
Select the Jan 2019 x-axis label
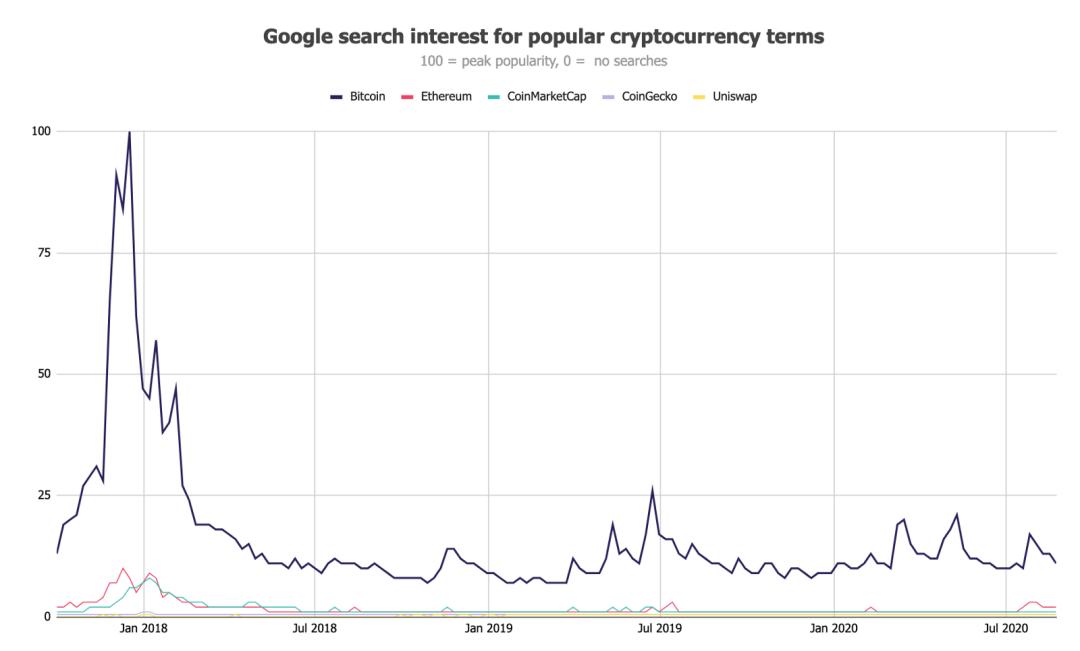488,628
